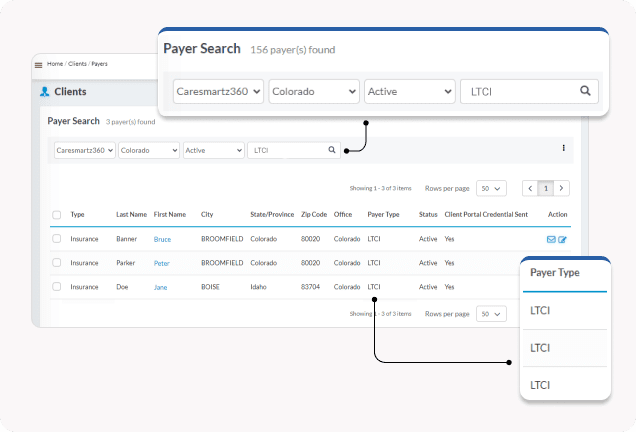Click Idaho state cell
Screen dimensions: 636x432
[258, 287]
